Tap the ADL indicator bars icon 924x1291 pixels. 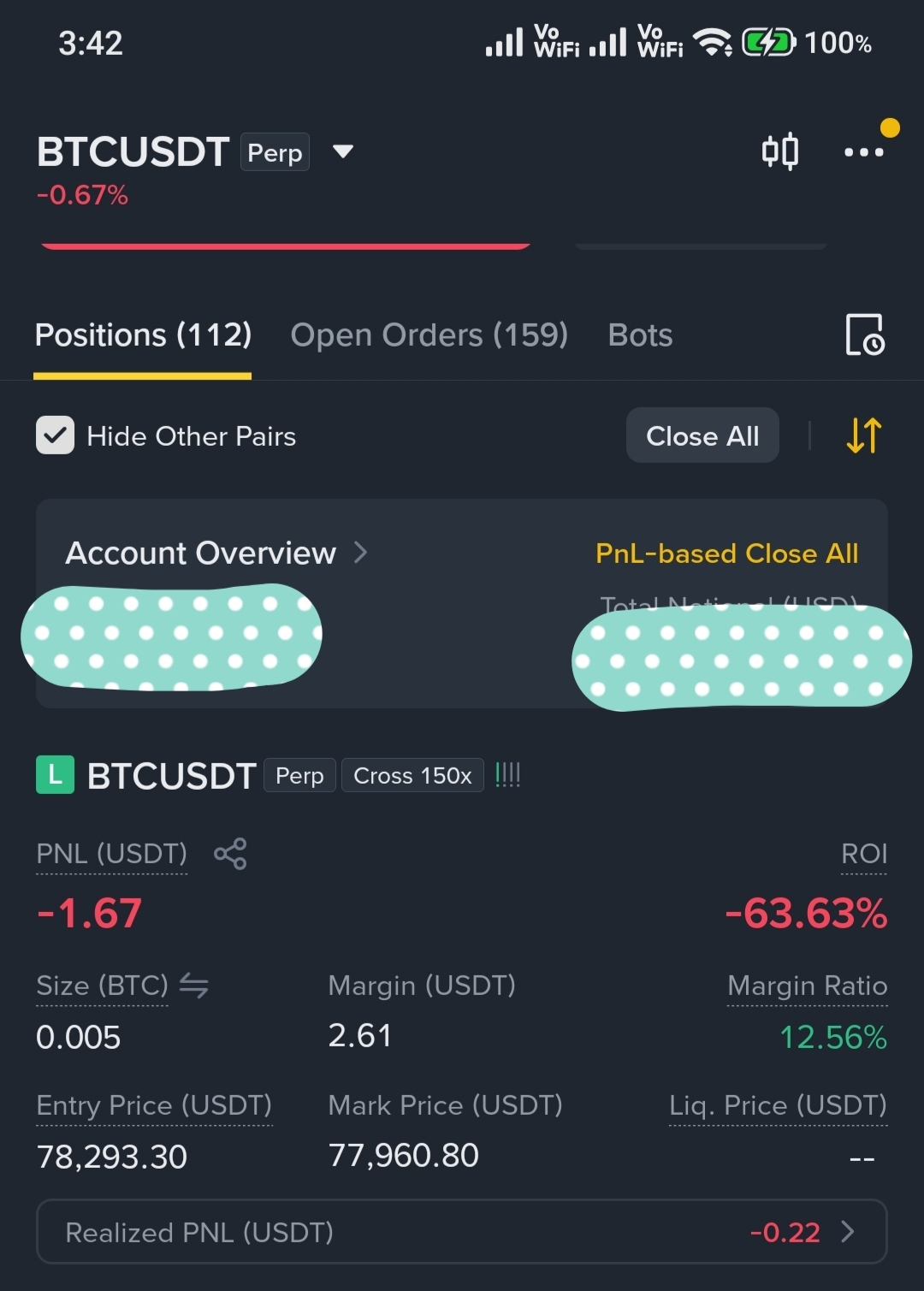[x=507, y=775]
